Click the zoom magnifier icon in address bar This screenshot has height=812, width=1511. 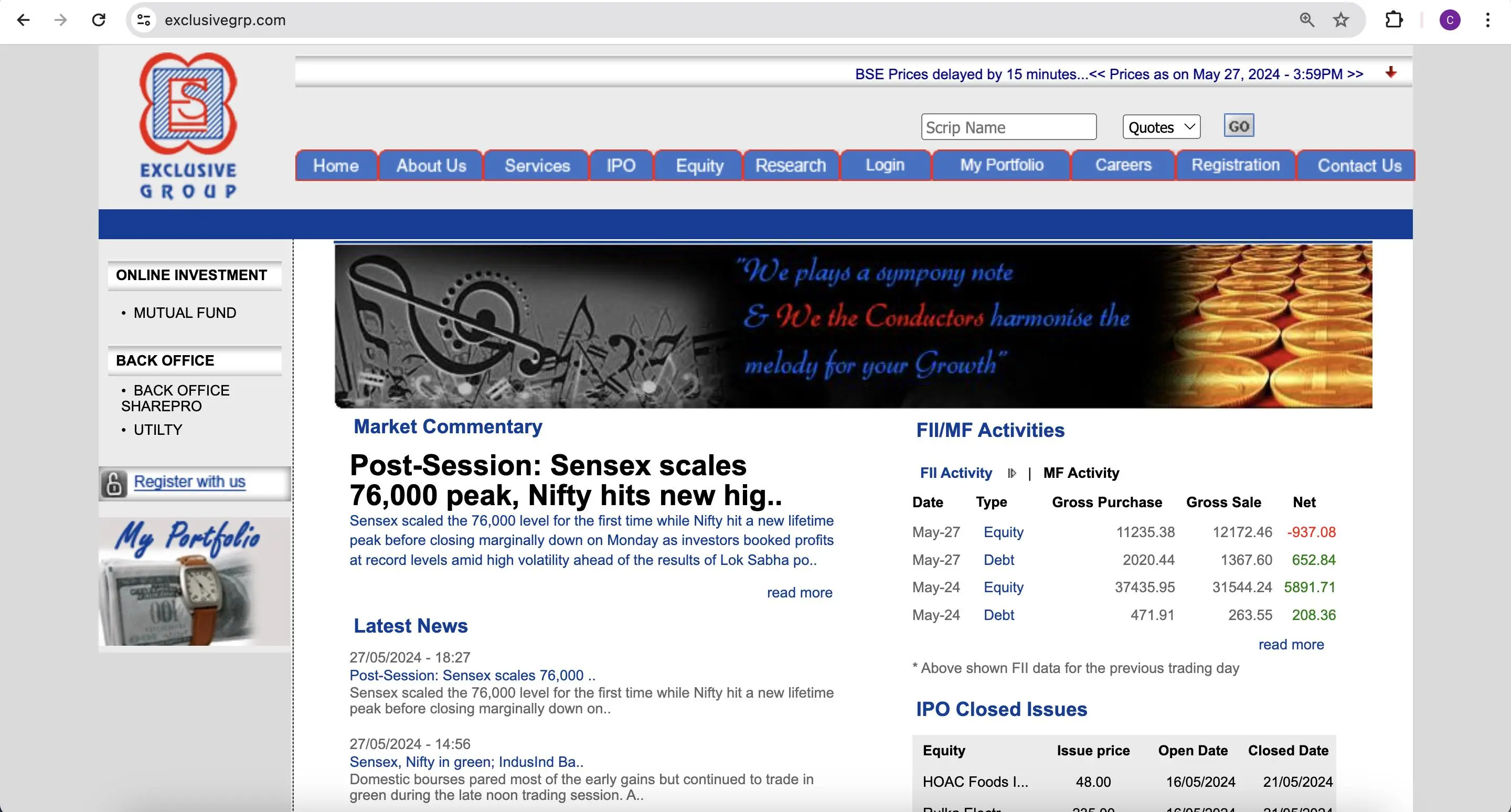pyautogui.click(x=1307, y=20)
